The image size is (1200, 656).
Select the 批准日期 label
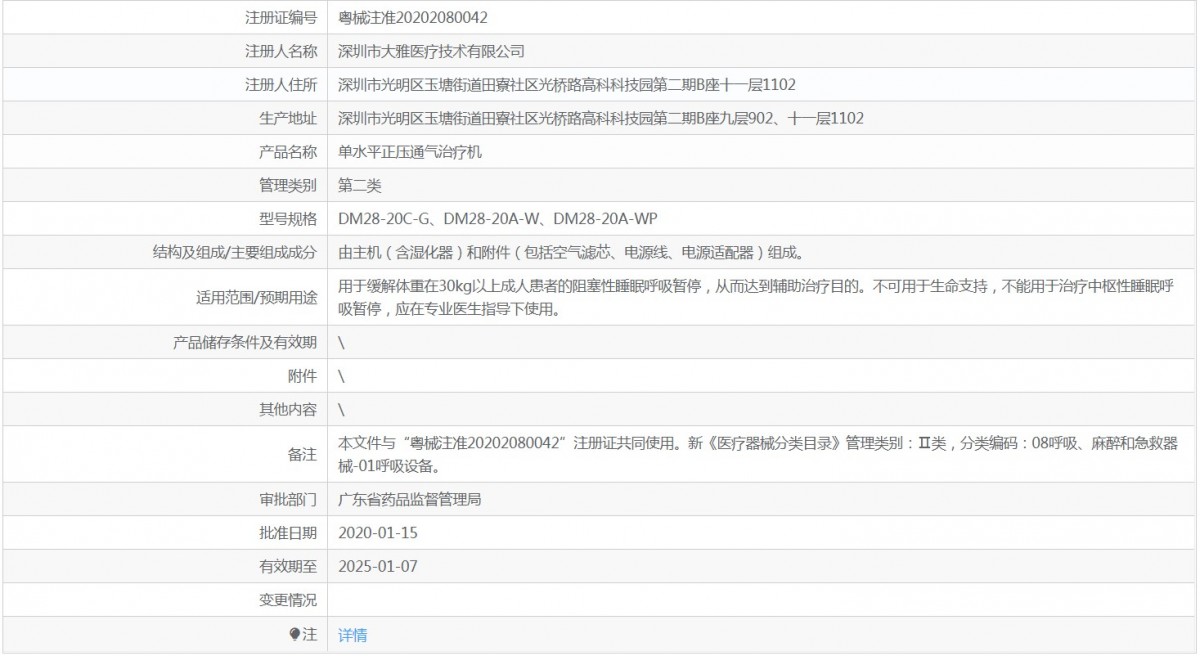288,533
